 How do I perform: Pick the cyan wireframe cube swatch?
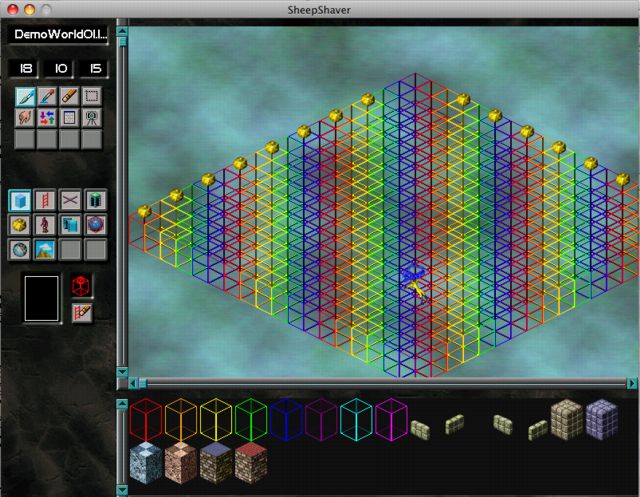(x=356, y=420)
